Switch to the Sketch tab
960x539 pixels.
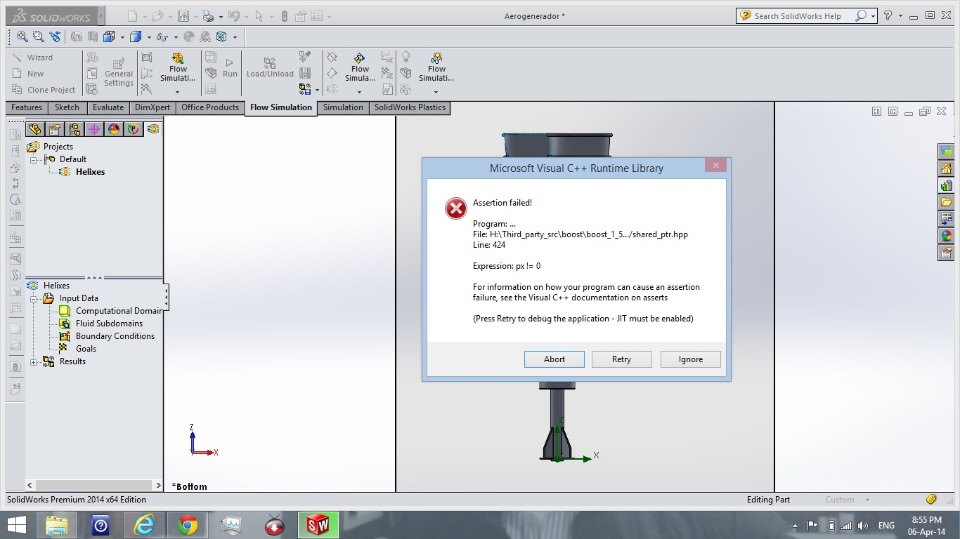[67, 107]
